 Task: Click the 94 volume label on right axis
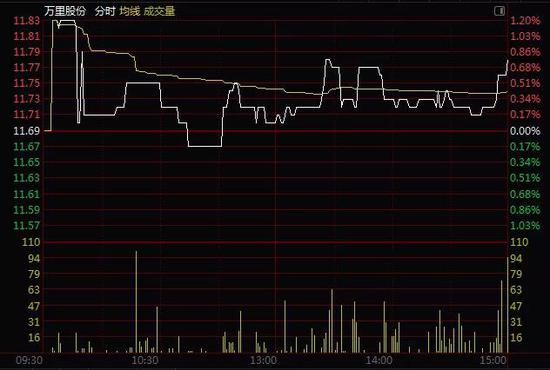(x=516, y=258)
